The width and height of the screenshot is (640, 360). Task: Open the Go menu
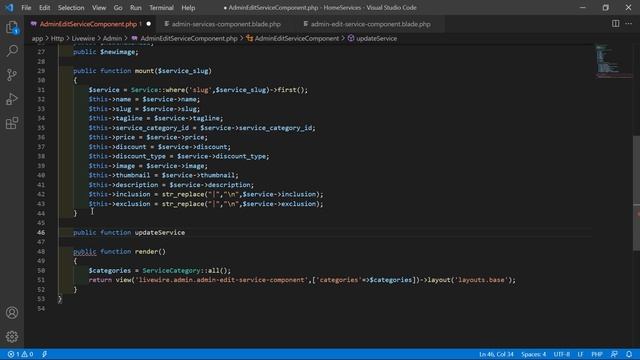[118, 8]
